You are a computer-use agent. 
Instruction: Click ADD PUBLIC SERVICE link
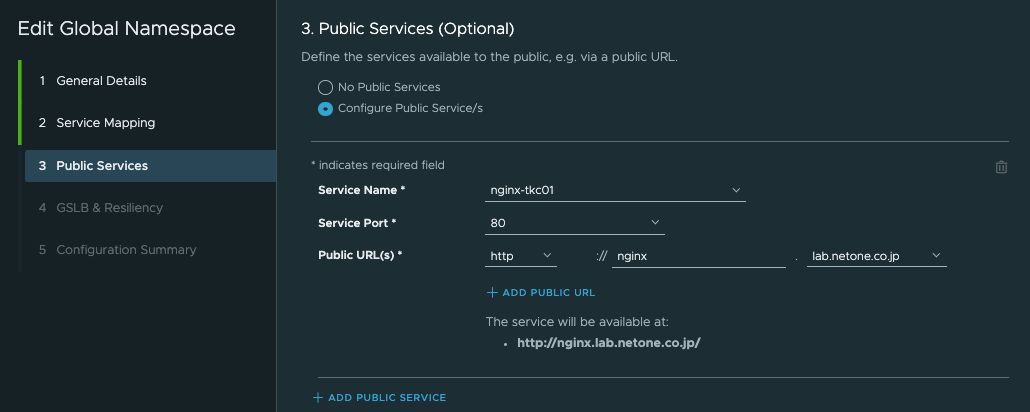[x=387, y=398]
